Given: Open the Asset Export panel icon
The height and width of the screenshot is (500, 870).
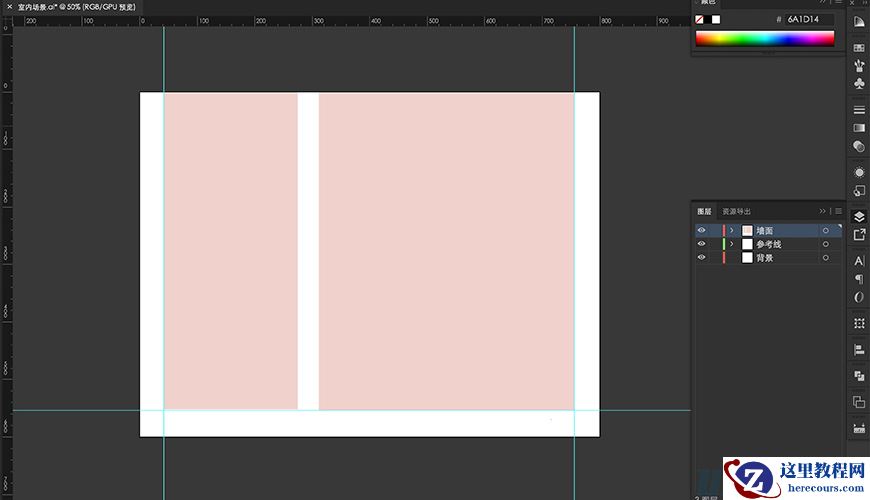Looking at the screenshot, I should pyautogui.click(x=859, y=234).
